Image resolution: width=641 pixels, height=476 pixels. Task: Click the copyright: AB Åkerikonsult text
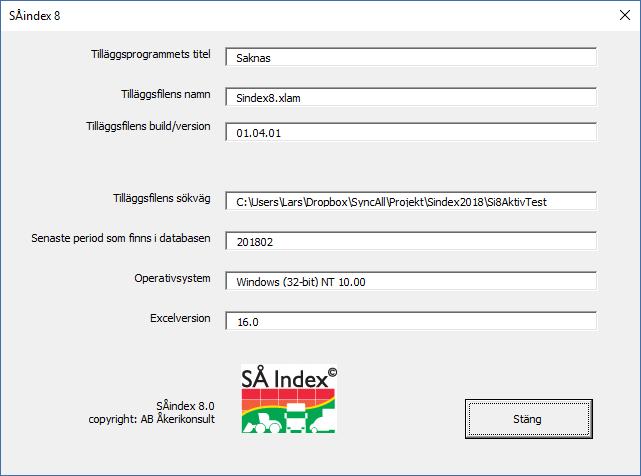151,419
